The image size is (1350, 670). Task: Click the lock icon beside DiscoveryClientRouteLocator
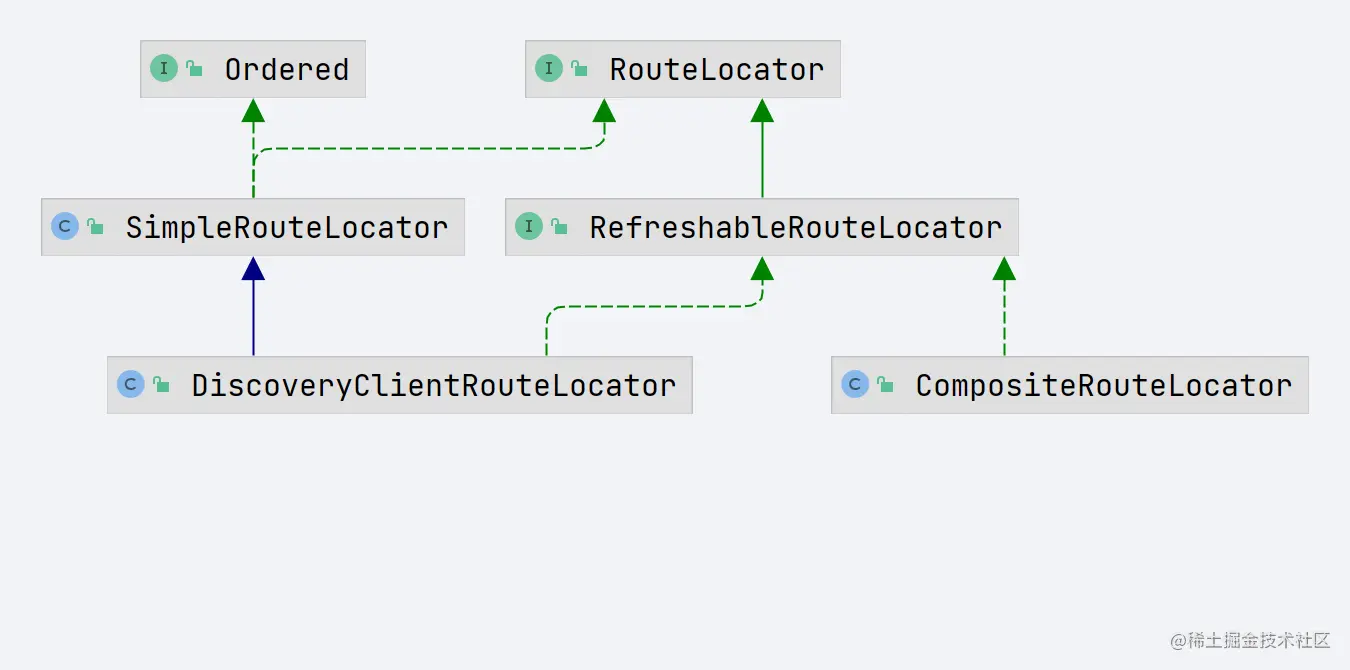pyautogui.click(x=161, y=384)
